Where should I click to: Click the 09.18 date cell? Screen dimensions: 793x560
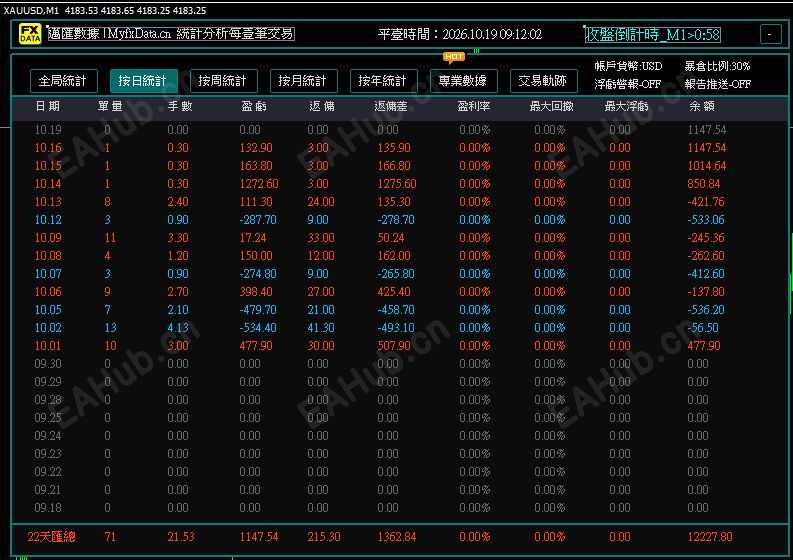click(48, 508)
